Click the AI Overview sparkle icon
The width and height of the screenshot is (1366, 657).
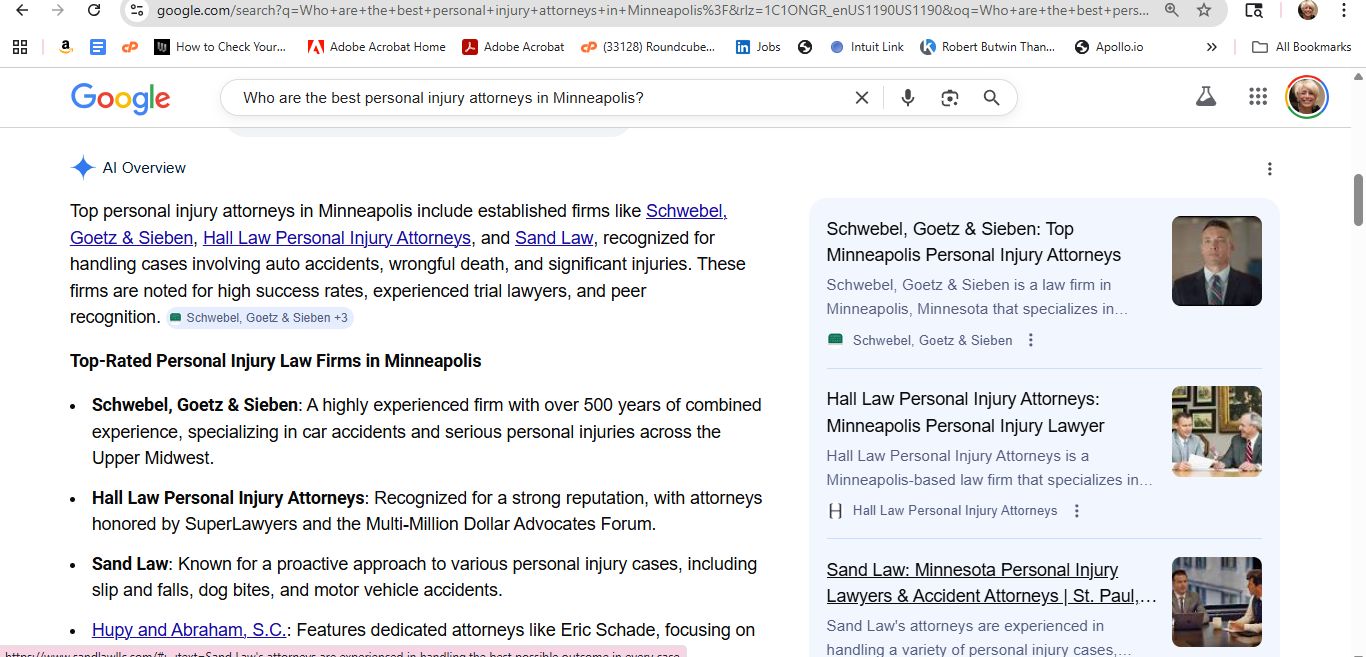pyautogui.click(x=83, y=168)
